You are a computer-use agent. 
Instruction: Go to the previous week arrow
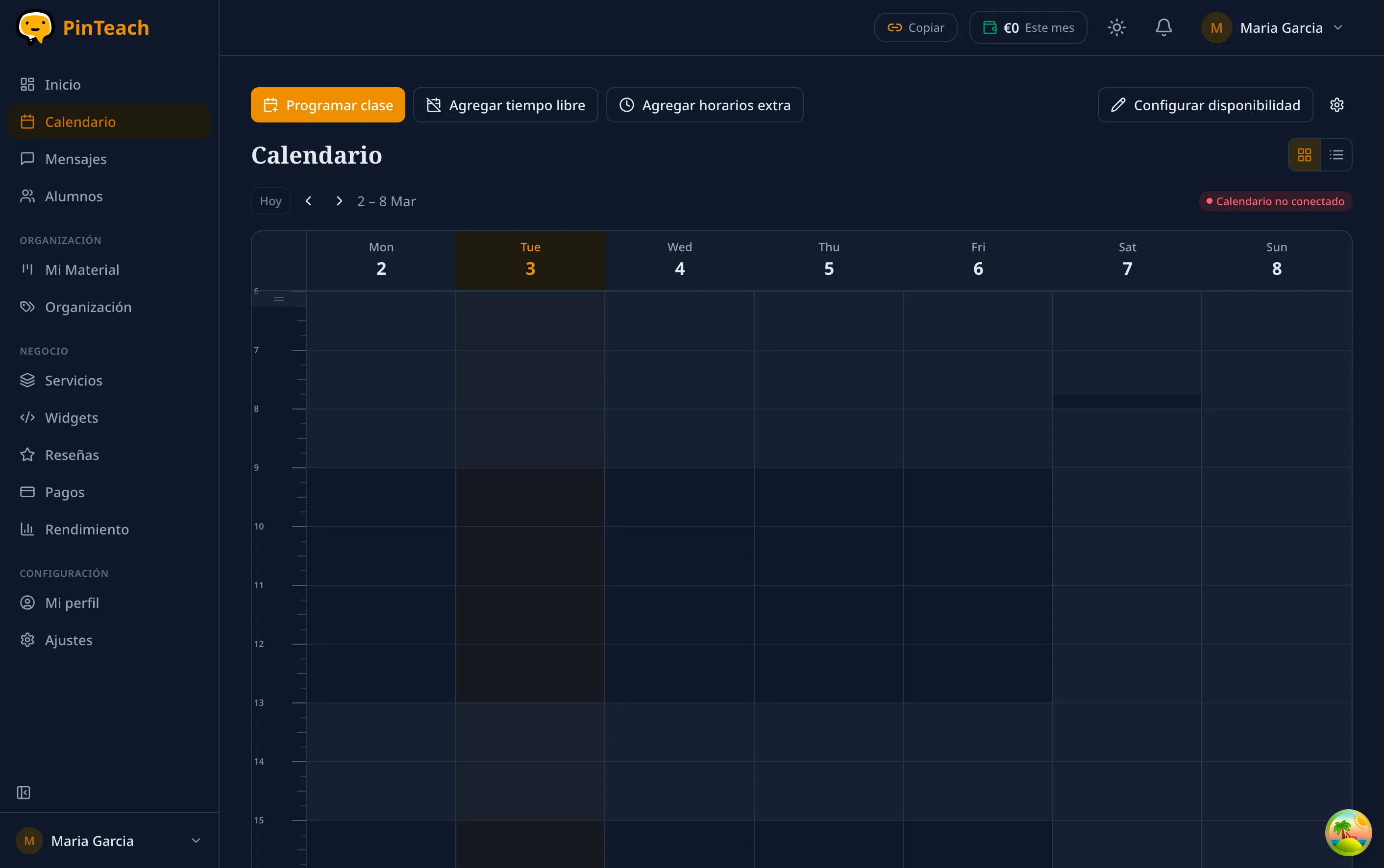pos(309,200)
